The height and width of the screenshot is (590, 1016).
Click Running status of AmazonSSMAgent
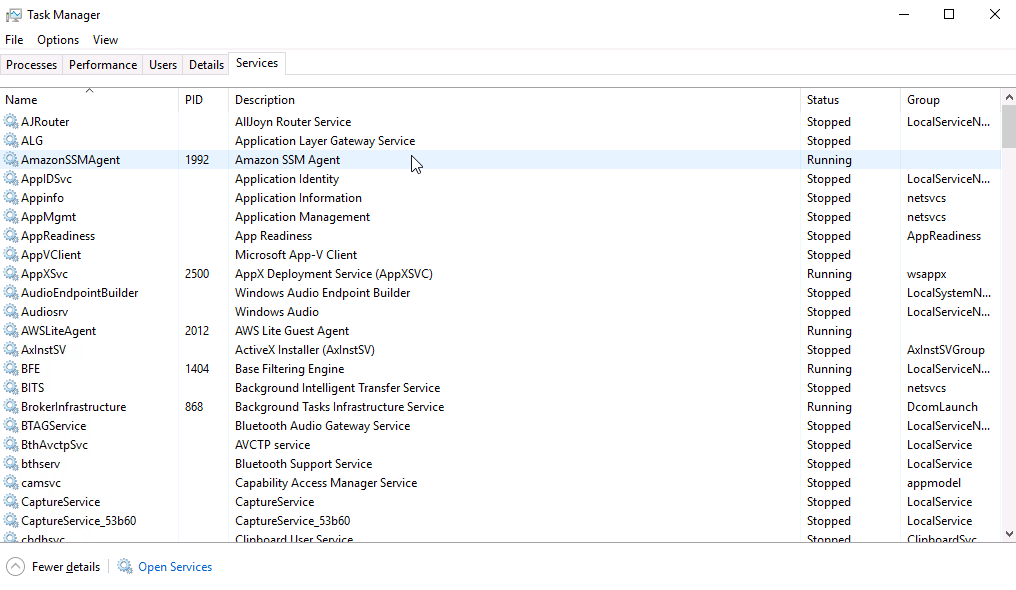coord(829,159)
